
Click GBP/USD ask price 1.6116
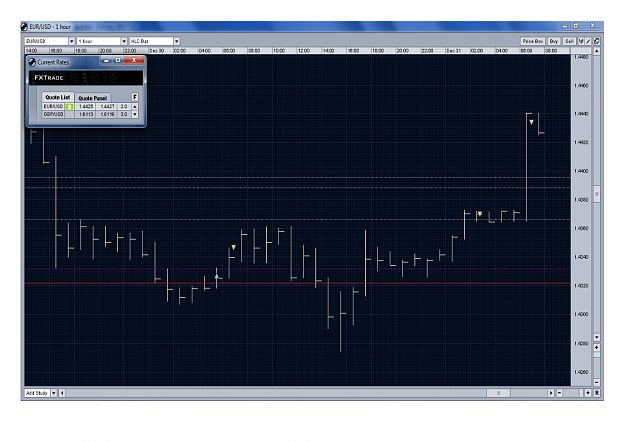pos(107,114)
